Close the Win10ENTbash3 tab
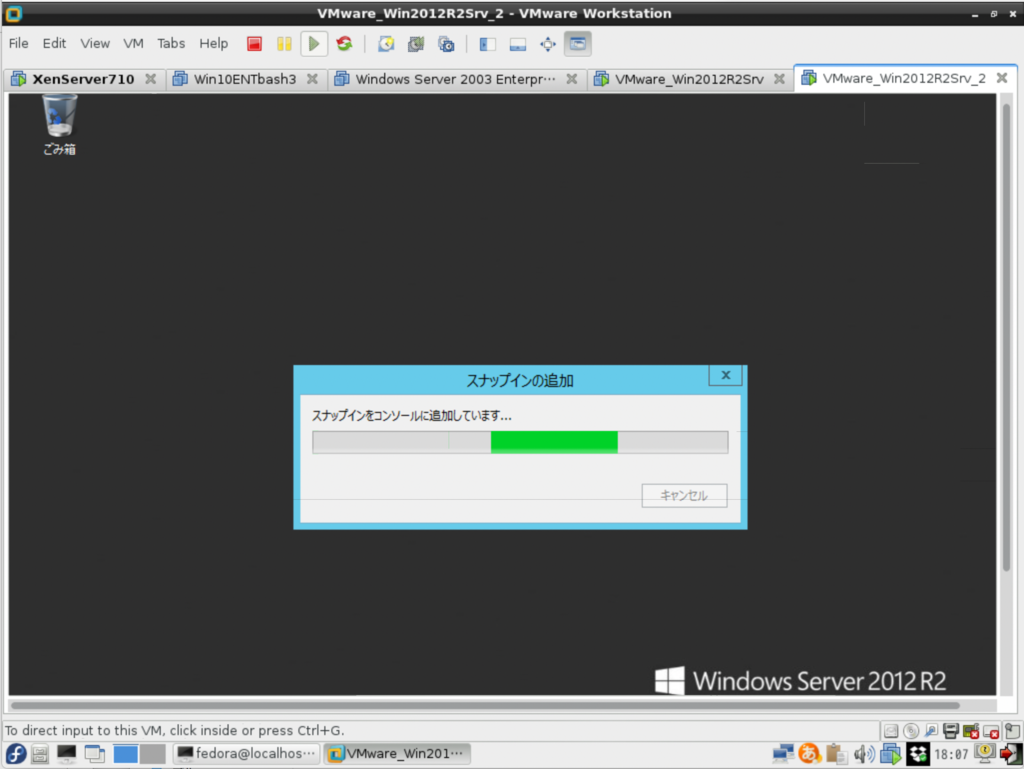 point(312,79)
